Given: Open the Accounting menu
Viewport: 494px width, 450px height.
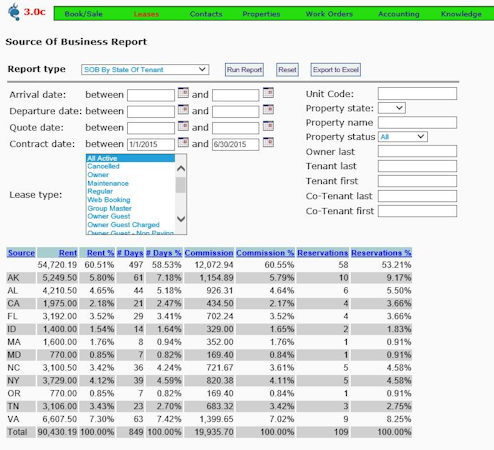Looking at the screenshot, I should (399, 14).
